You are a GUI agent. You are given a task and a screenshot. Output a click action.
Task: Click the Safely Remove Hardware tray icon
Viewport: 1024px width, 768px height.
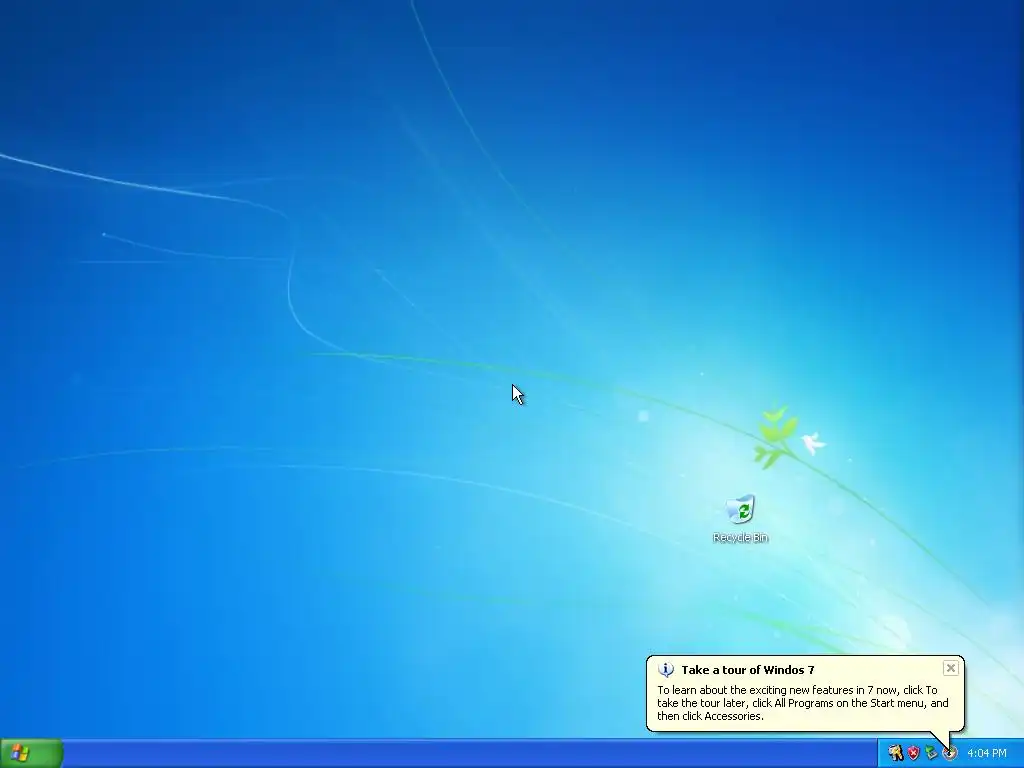[931, 753]
